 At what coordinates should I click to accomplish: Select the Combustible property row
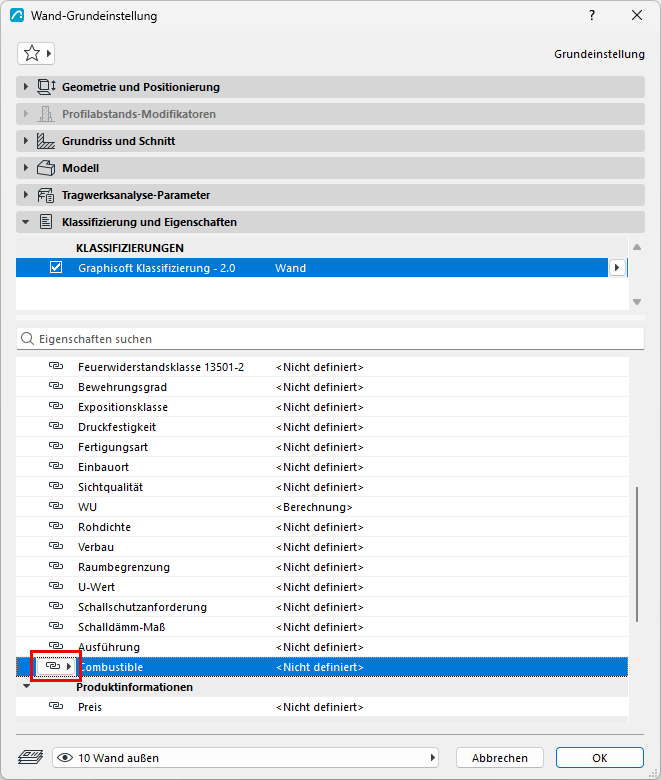coord(322,667)
